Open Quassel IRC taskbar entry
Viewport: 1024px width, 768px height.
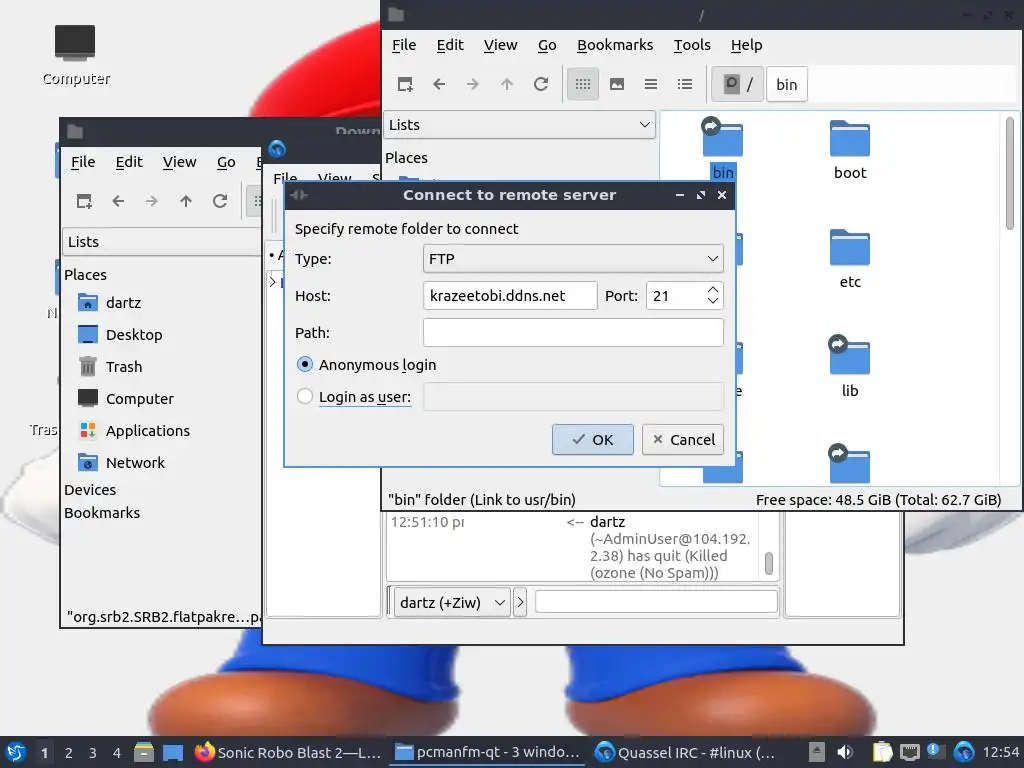click(x=686, y=752)
